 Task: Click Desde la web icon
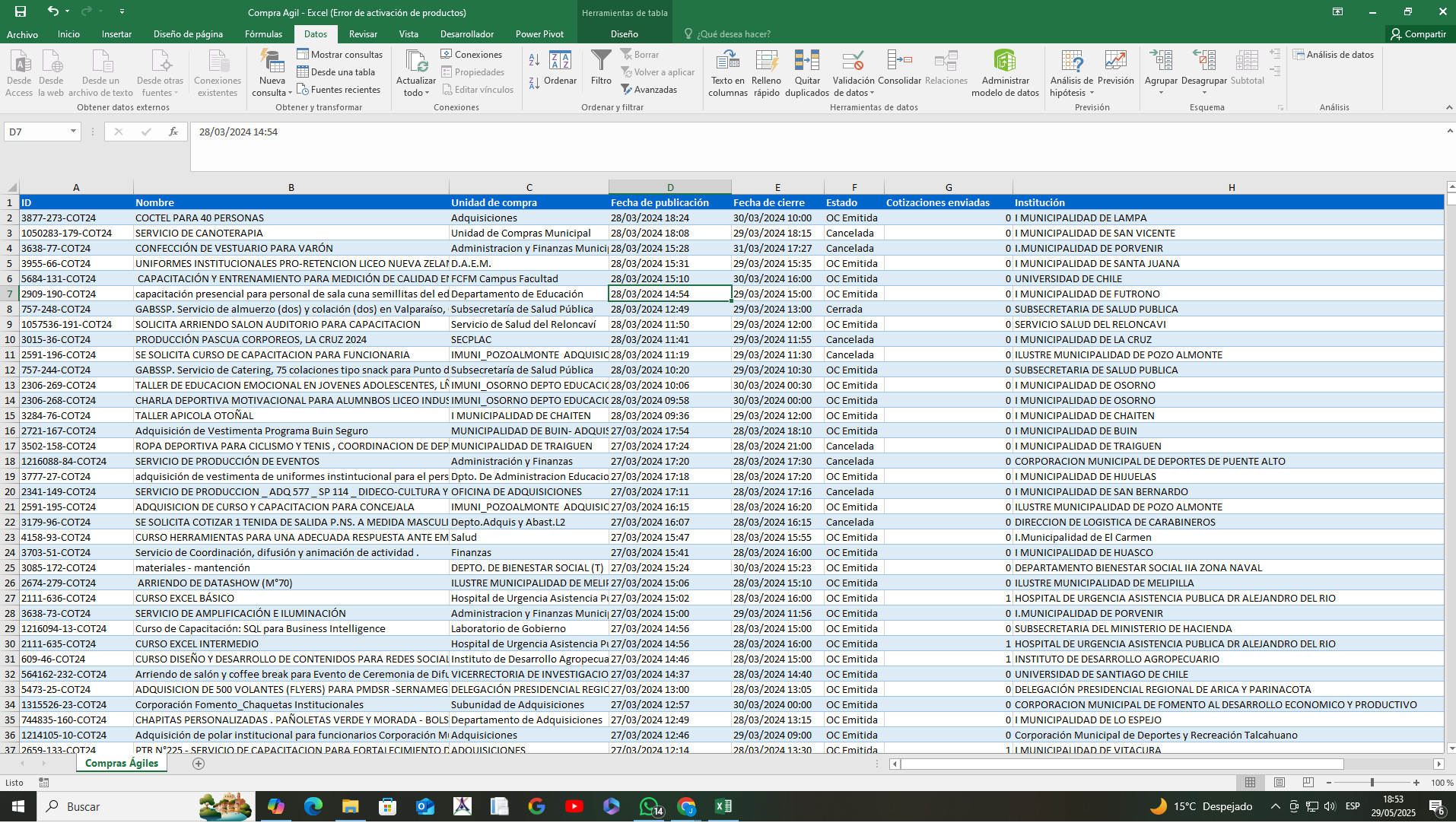(x=51, y=73)
